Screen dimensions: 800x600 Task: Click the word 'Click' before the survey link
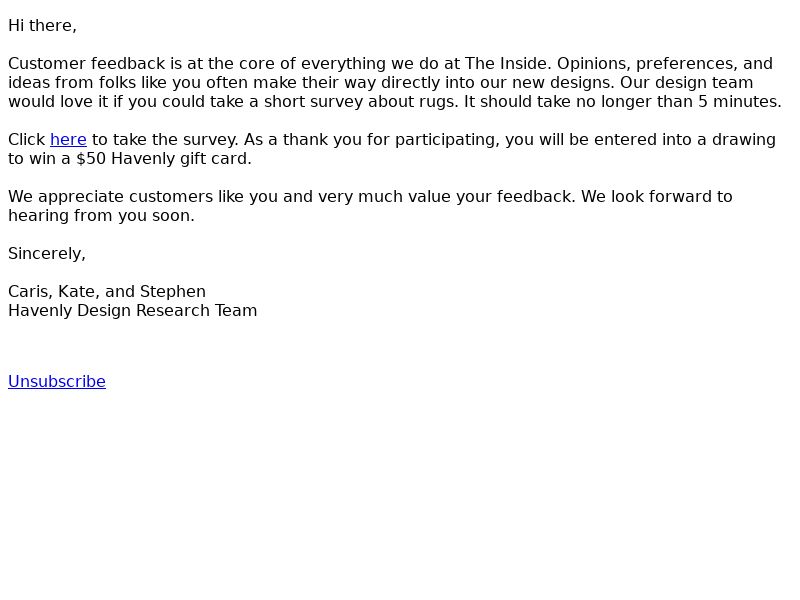(x=27, y=140)
